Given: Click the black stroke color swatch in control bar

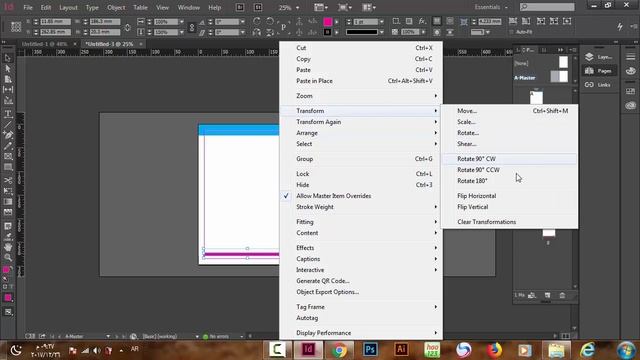Looking at the screenshot, I should click(x=327, y=32).
